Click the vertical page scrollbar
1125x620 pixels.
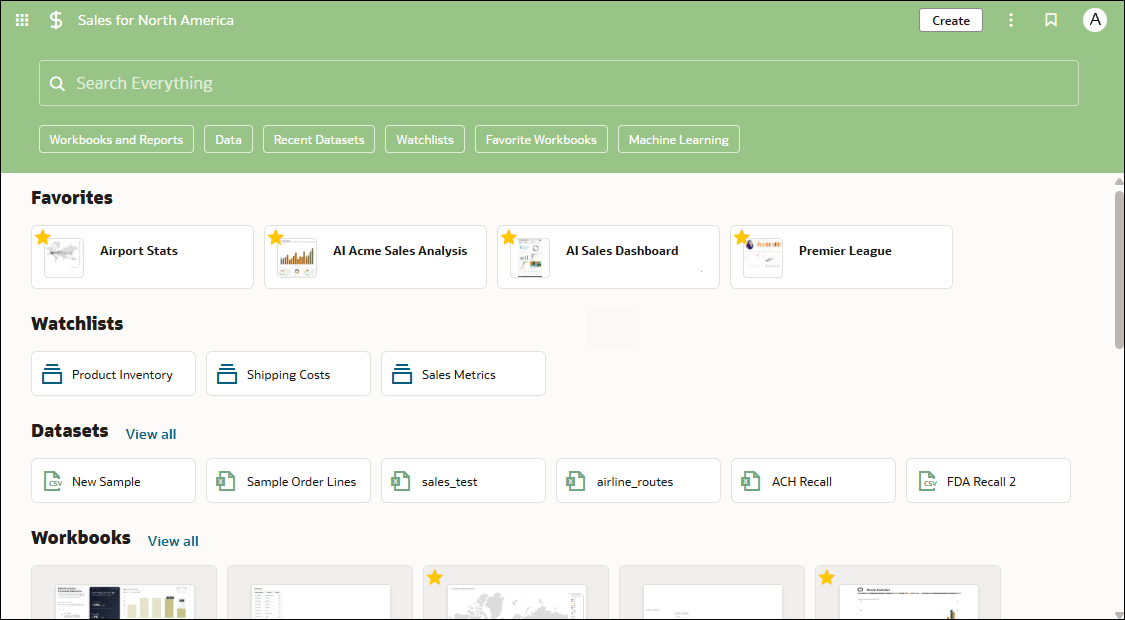(x=1119, y=270)
